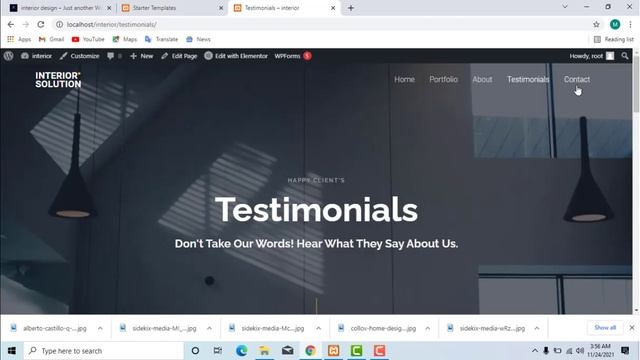This screenshot has height=360, width=640.
Task: Go to the About nav link
Action: click(x=482, y=79)
